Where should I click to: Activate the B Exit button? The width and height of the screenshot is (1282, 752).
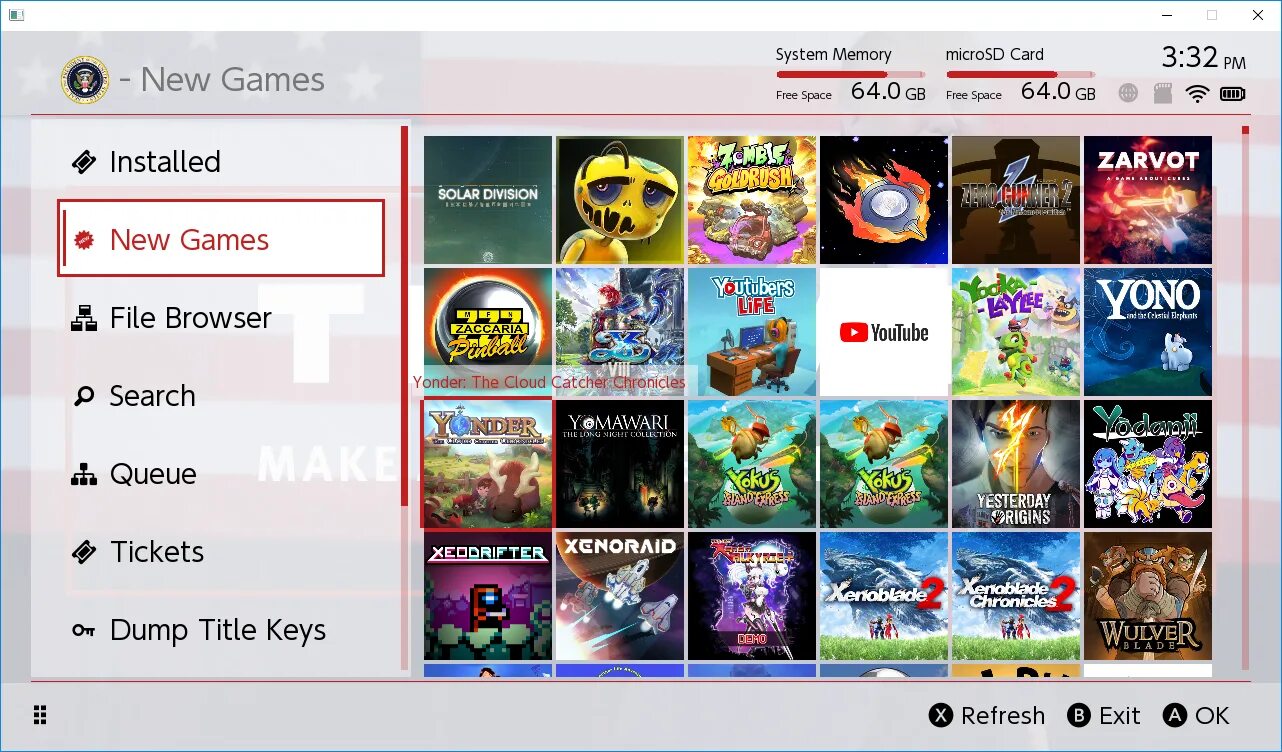1104,716
